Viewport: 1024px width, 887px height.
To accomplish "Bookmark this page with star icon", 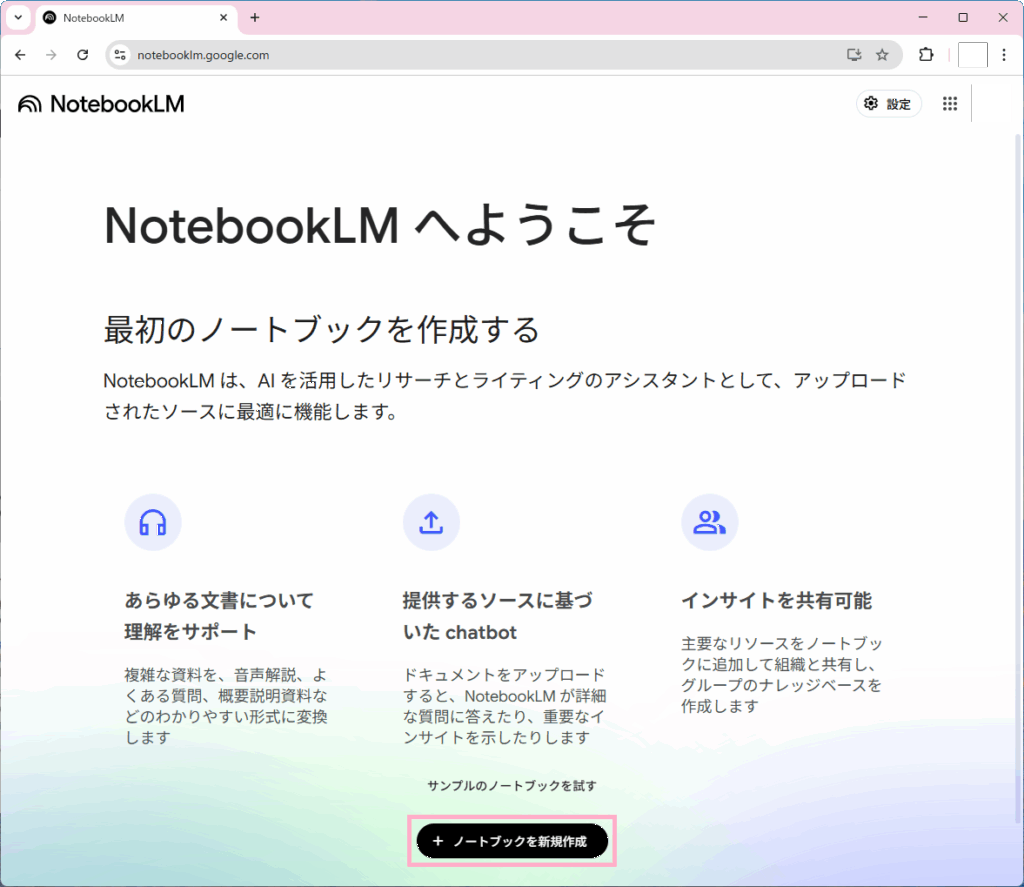I will coord(882,55).
